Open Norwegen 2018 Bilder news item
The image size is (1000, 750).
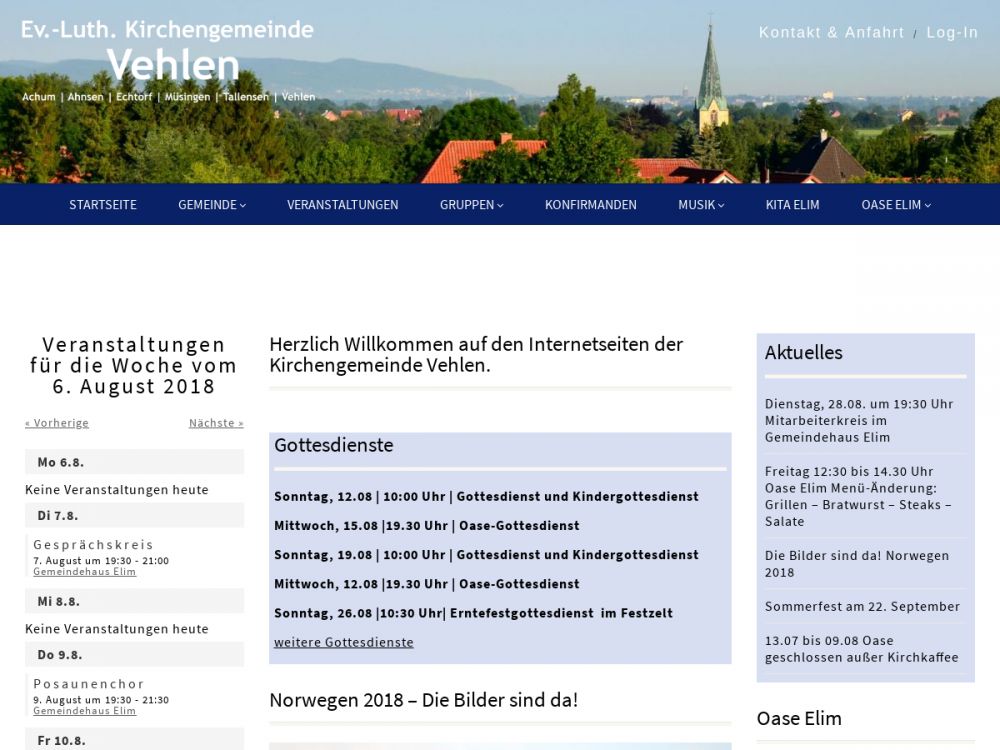coord(856,564)
